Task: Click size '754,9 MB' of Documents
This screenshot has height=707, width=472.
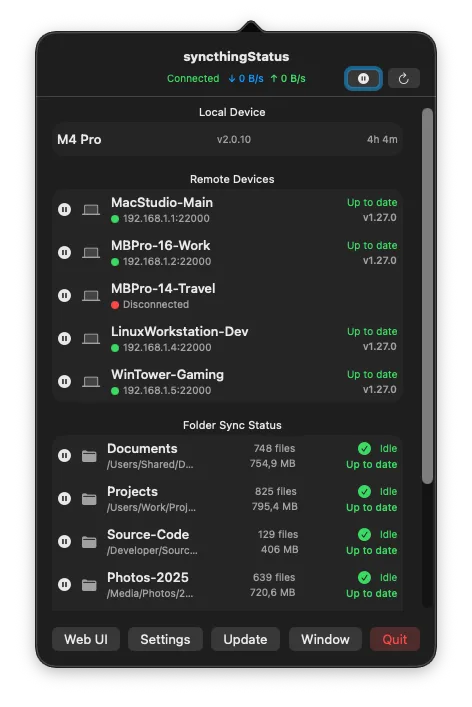Action: pyautogui.click(x=273, y=464)
